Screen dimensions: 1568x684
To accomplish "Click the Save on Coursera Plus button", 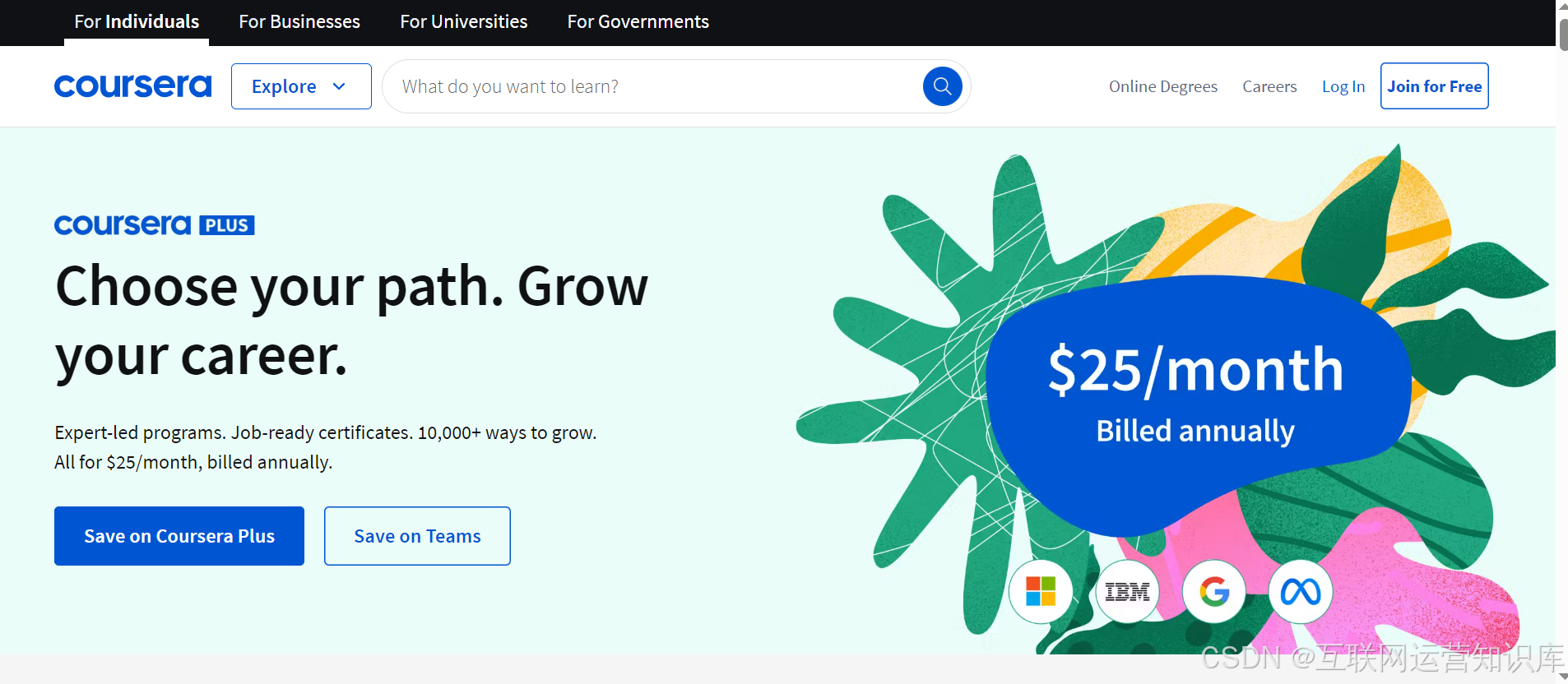I will pyautogui.click(x=179, y=536).
